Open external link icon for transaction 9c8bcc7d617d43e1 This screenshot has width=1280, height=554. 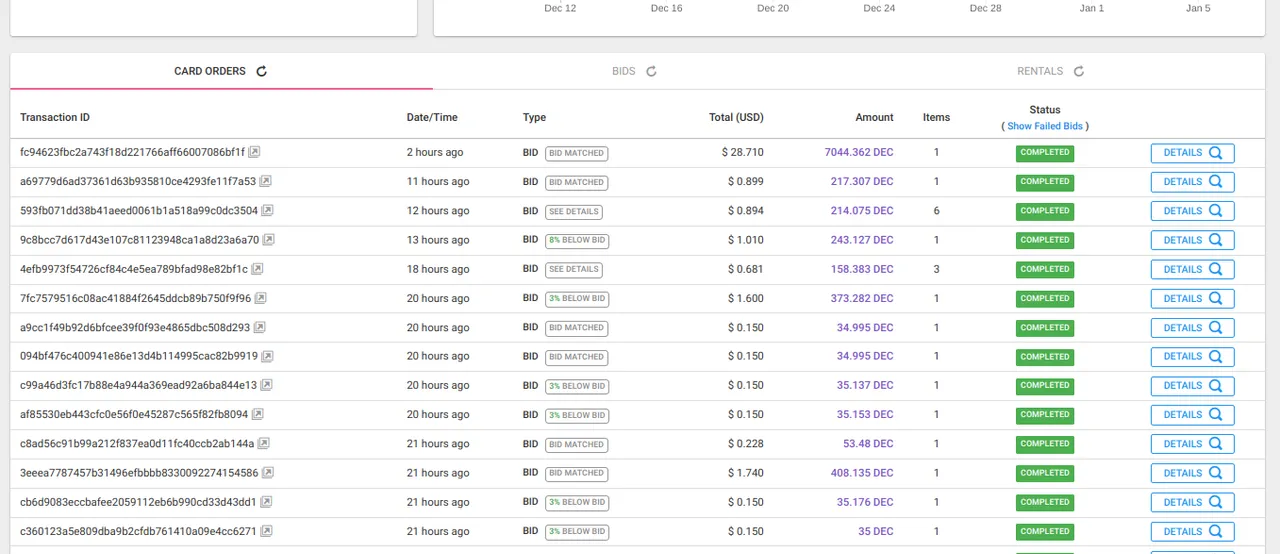(x=269, y=240)
